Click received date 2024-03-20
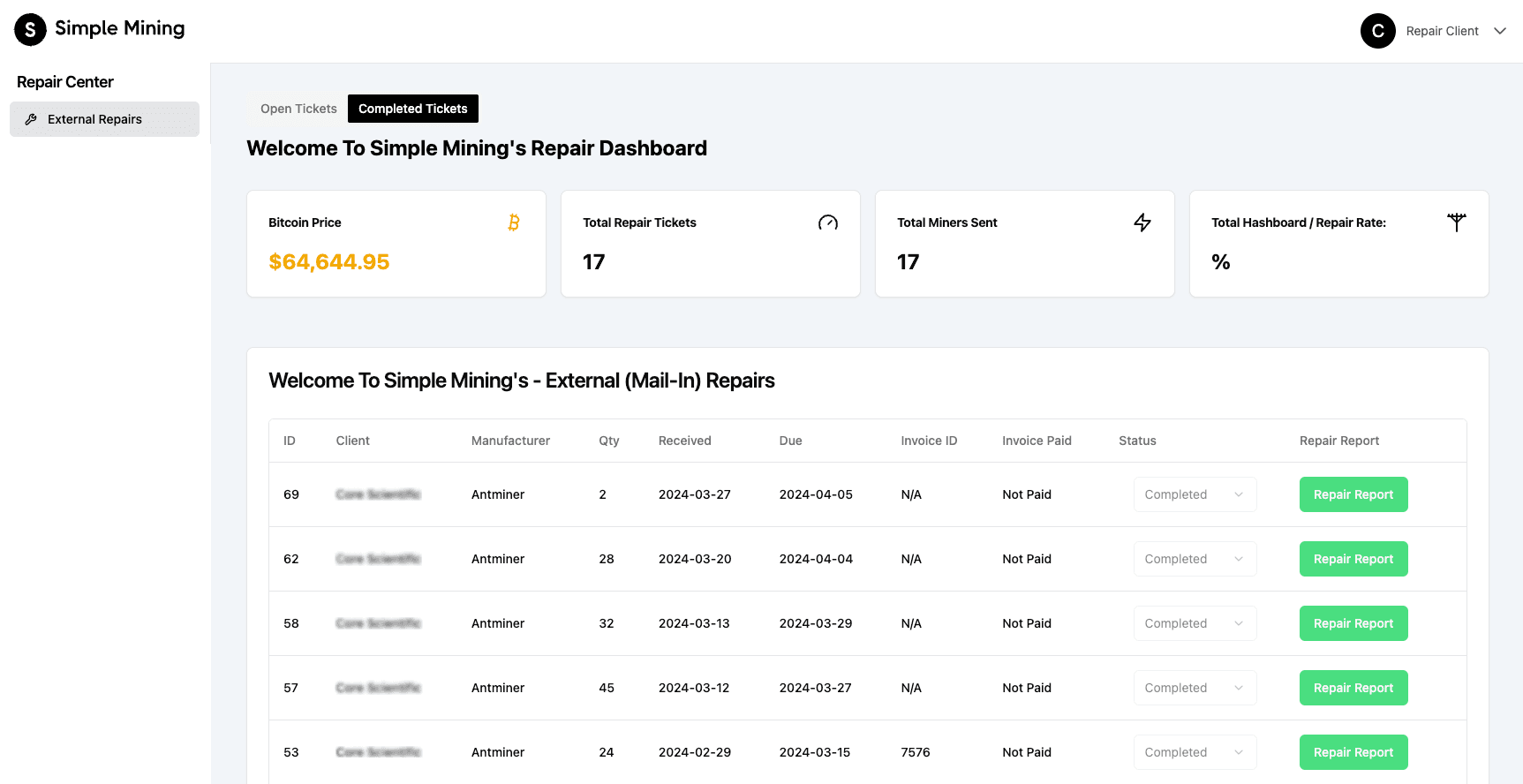 (x=695, y=559)
